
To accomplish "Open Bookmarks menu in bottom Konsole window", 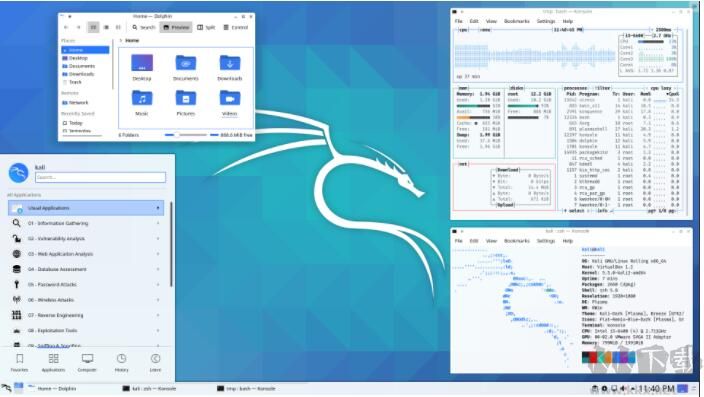I will [x=517, y=241].
